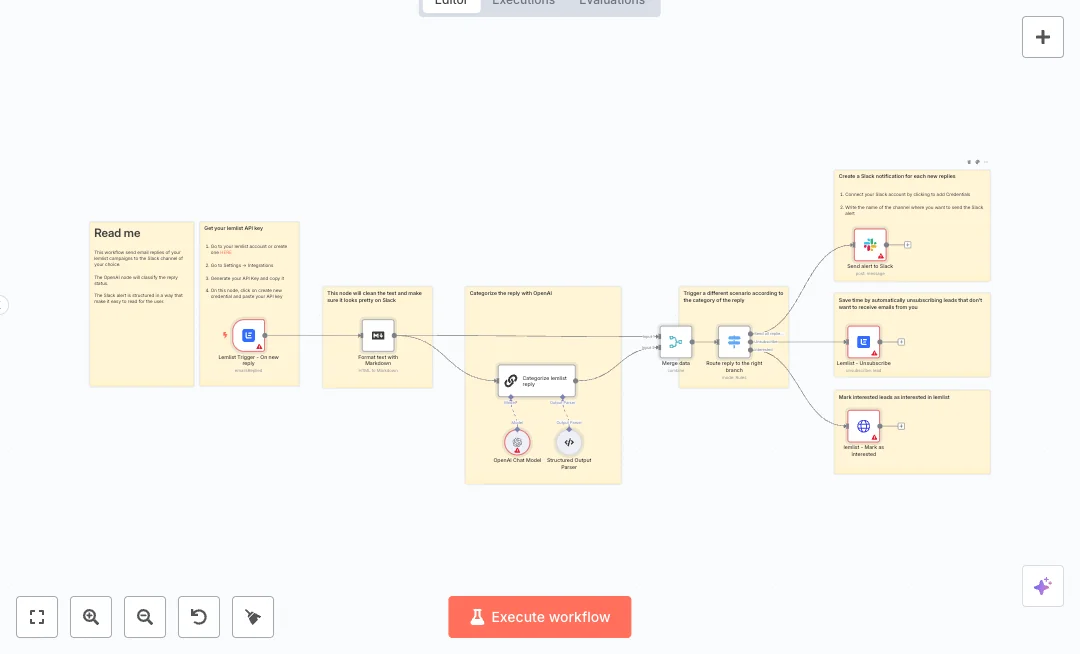Click the Merge data node

pyautogui.click(x=676, y=342)
